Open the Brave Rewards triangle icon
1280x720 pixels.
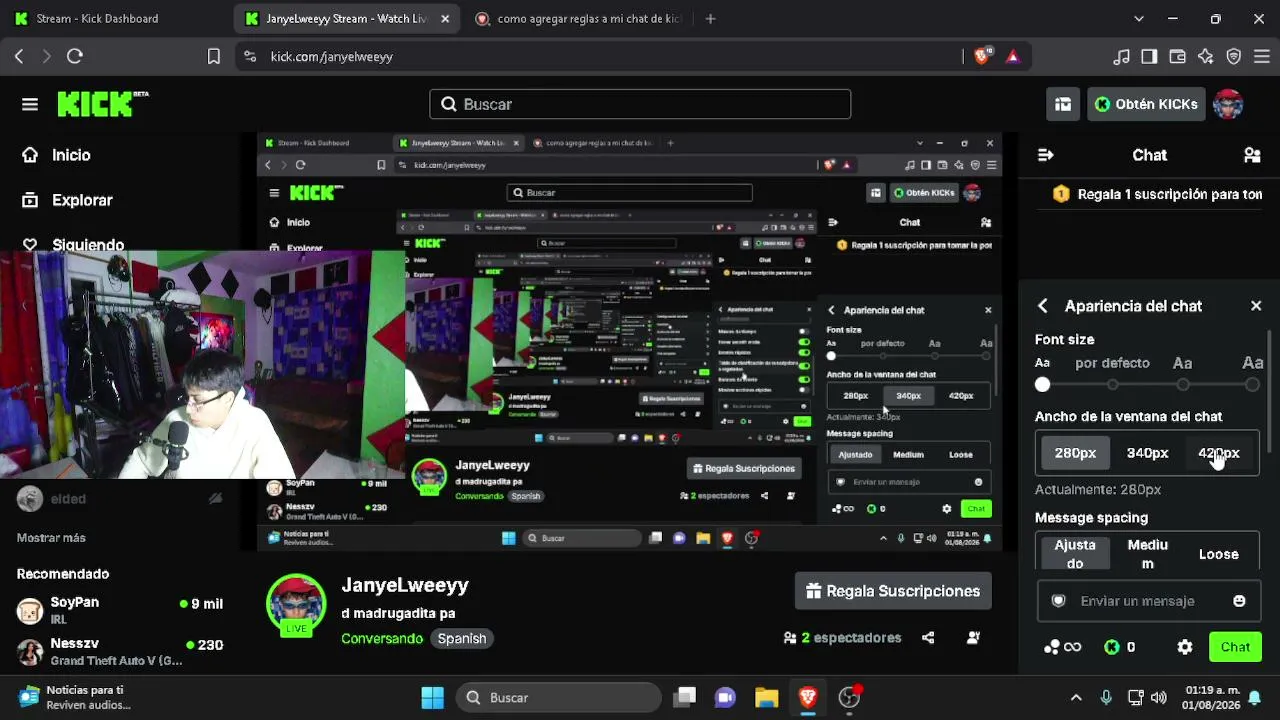point(1013,57)
